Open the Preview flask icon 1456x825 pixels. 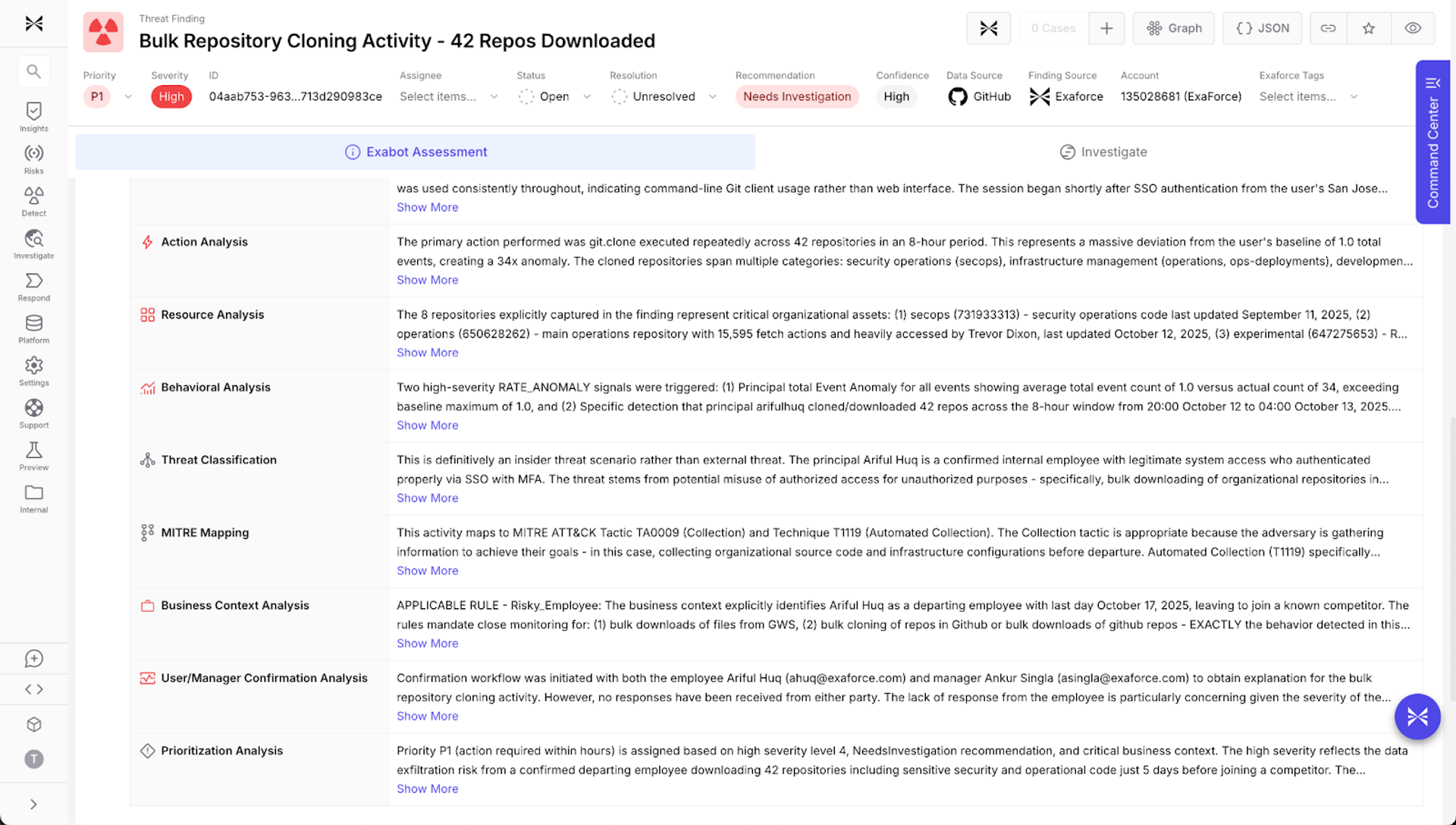[33, 456]
